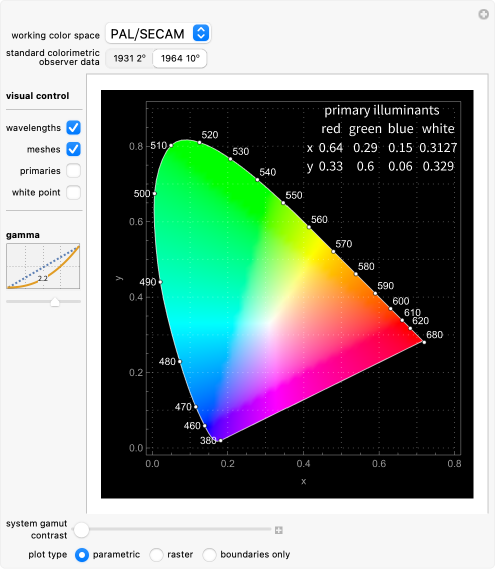This screenshot has width=495, height=570.
Task: Click the 540 wavelength label
Action: click(267, 172)
